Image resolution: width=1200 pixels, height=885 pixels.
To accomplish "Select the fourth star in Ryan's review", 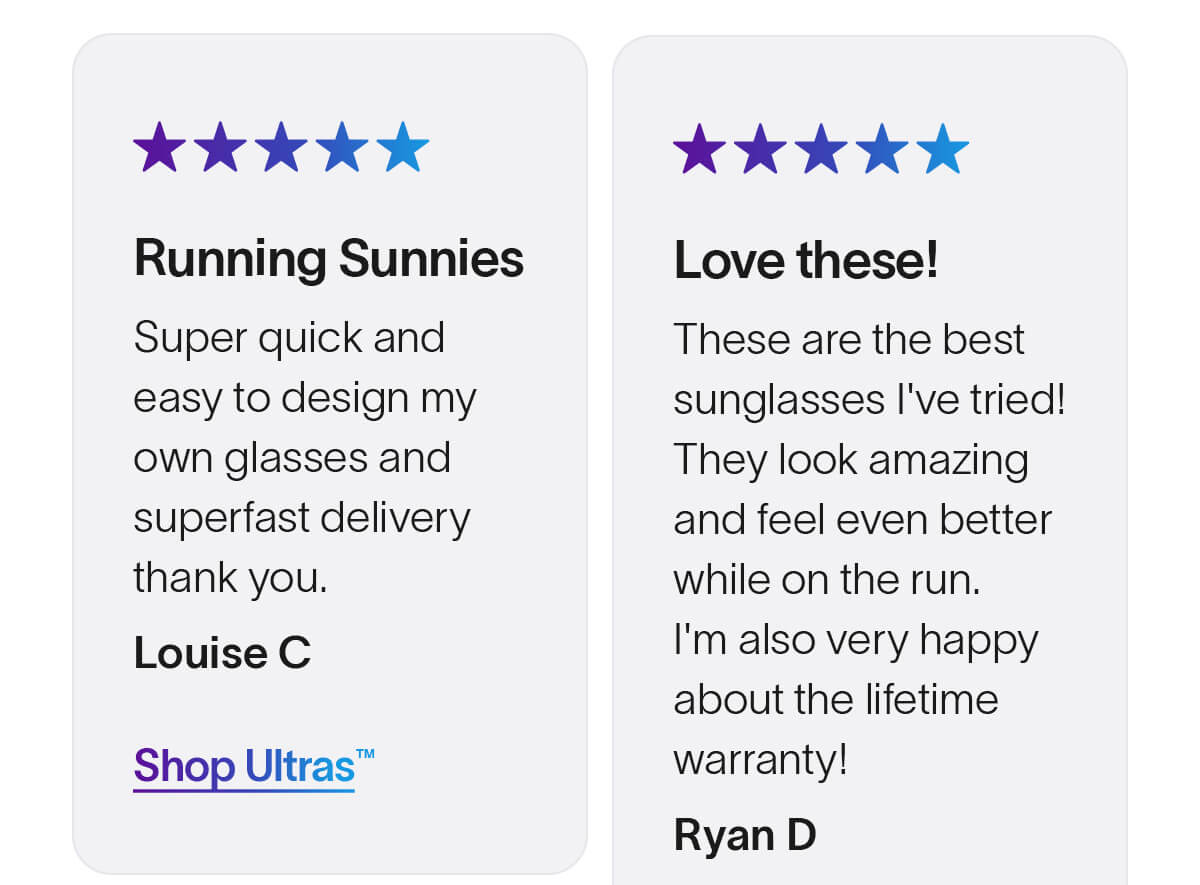I will tap(882, 149).
